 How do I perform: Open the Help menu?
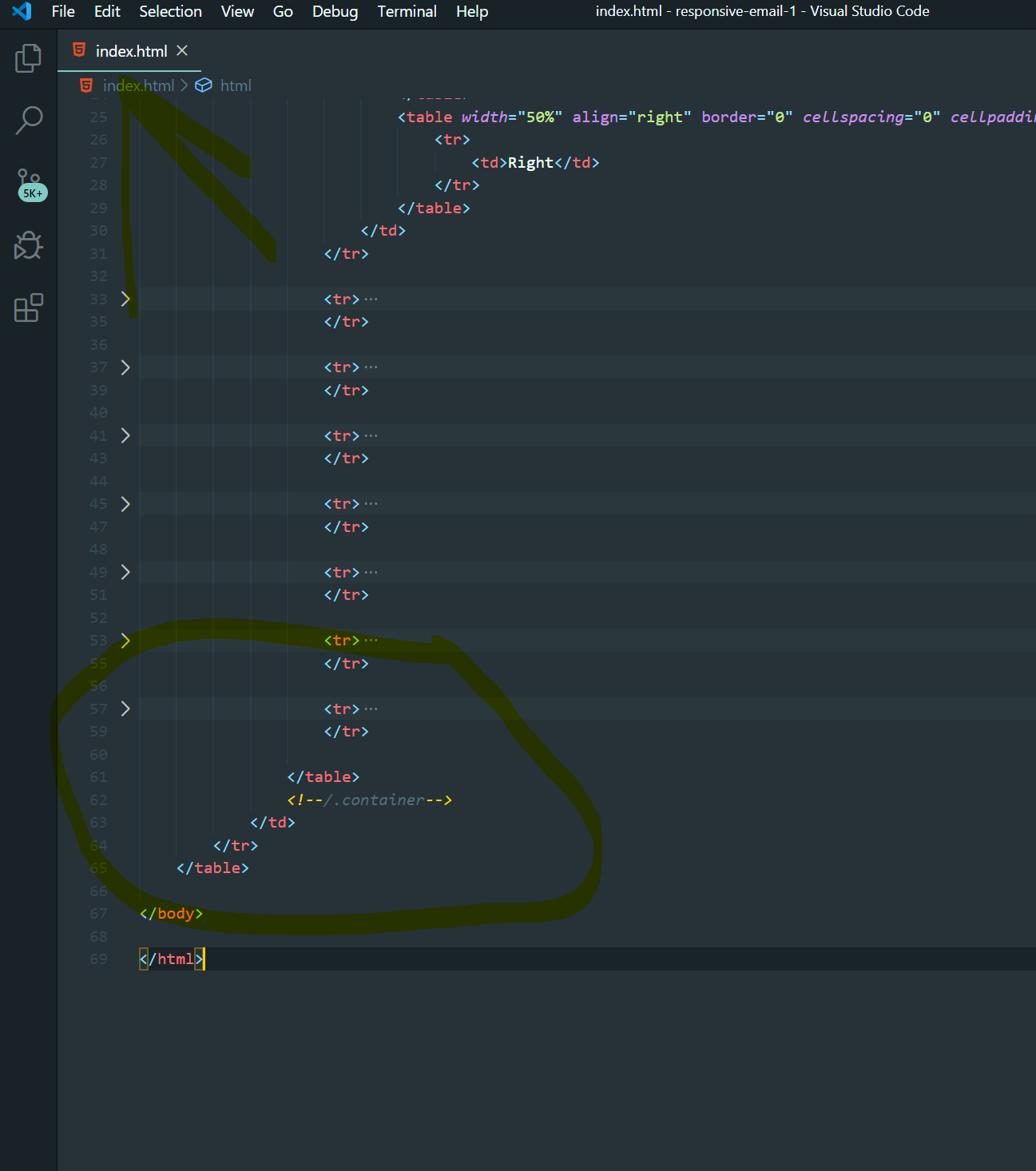472,11
